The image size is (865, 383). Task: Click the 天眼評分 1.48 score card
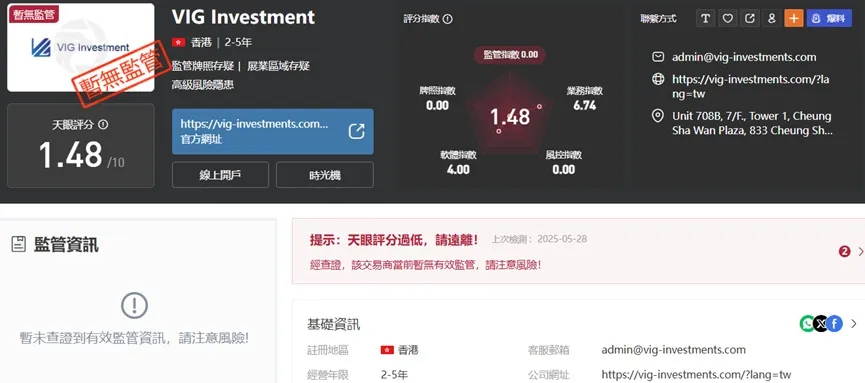[x=81, y=146]
